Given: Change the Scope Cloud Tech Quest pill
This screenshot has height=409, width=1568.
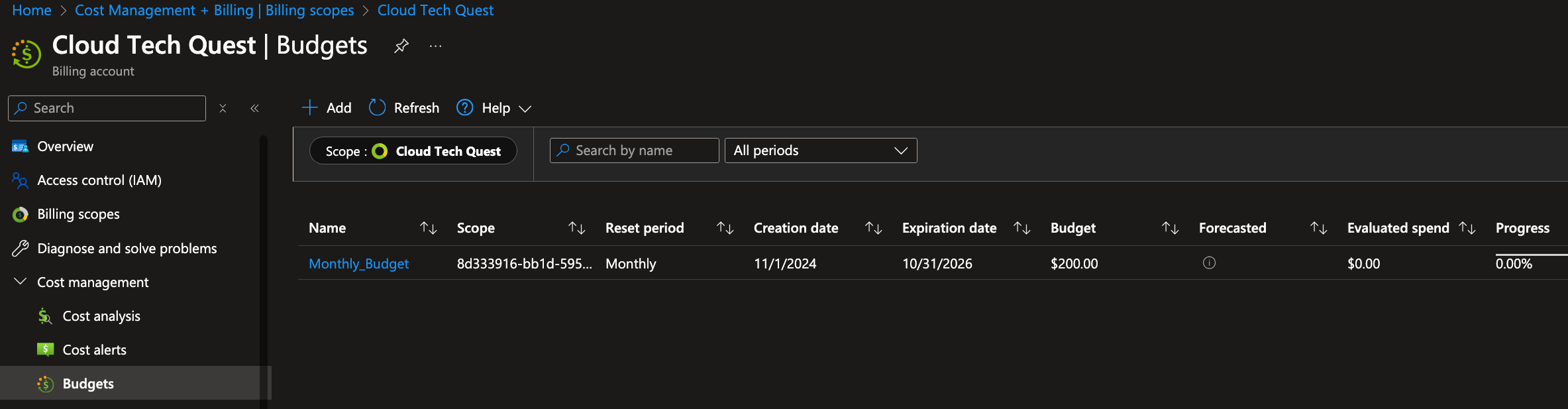Looking at the screenshot, I should click(x=413, y=151).
